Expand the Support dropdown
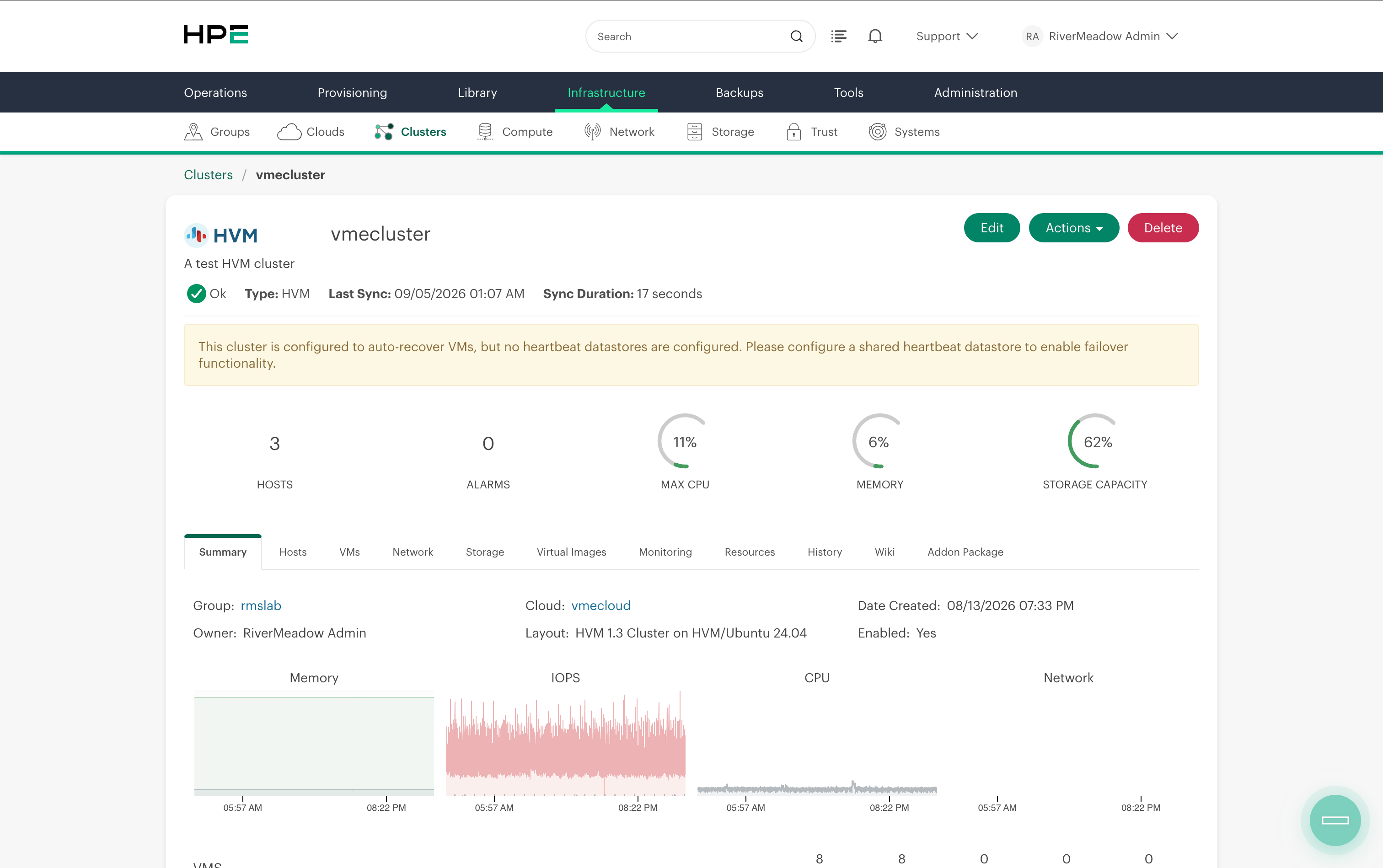This screenshot has height=868, width=1383. pos(947,36)
